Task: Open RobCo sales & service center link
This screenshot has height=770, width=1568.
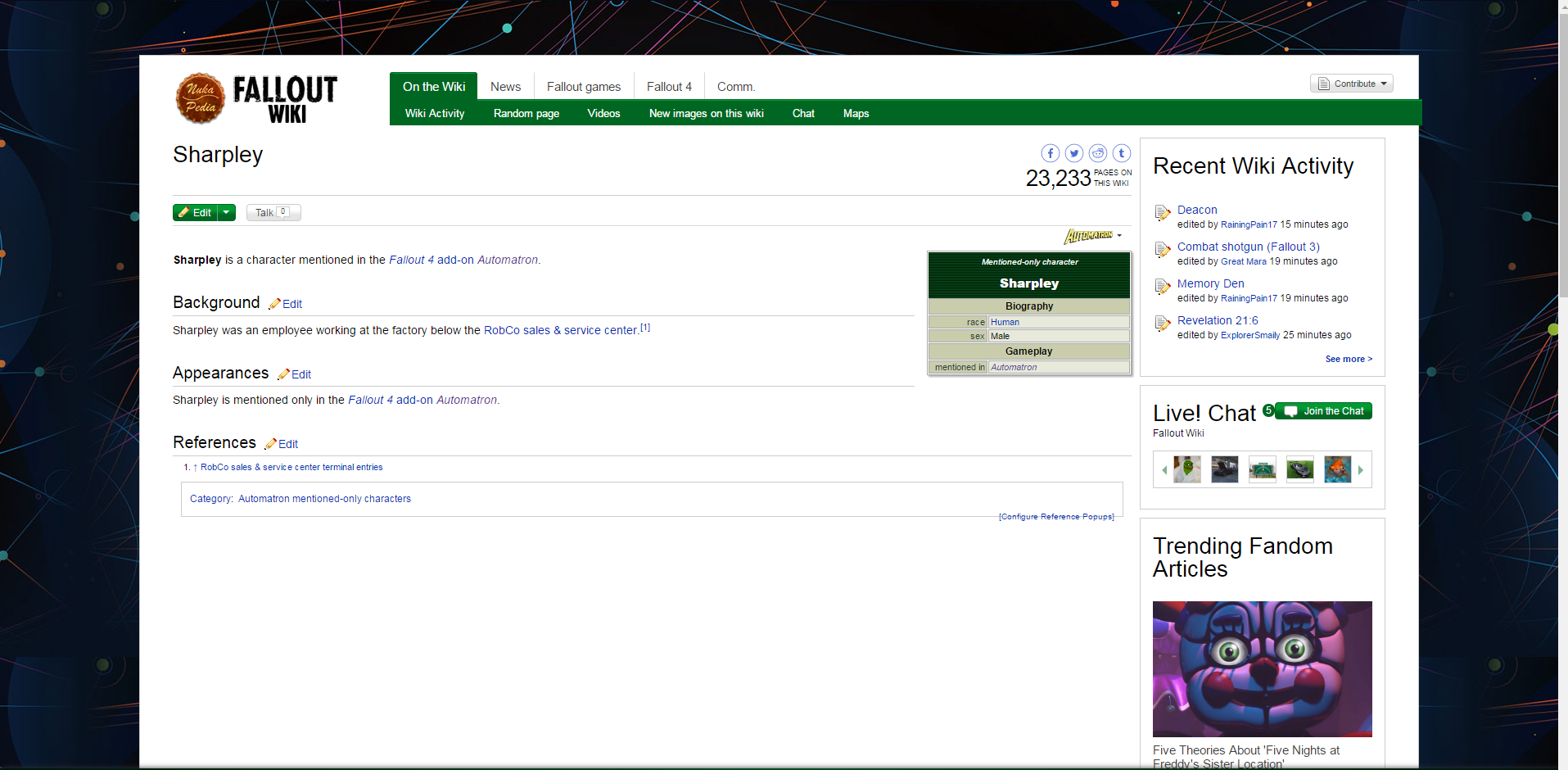Action: point(560,330)
